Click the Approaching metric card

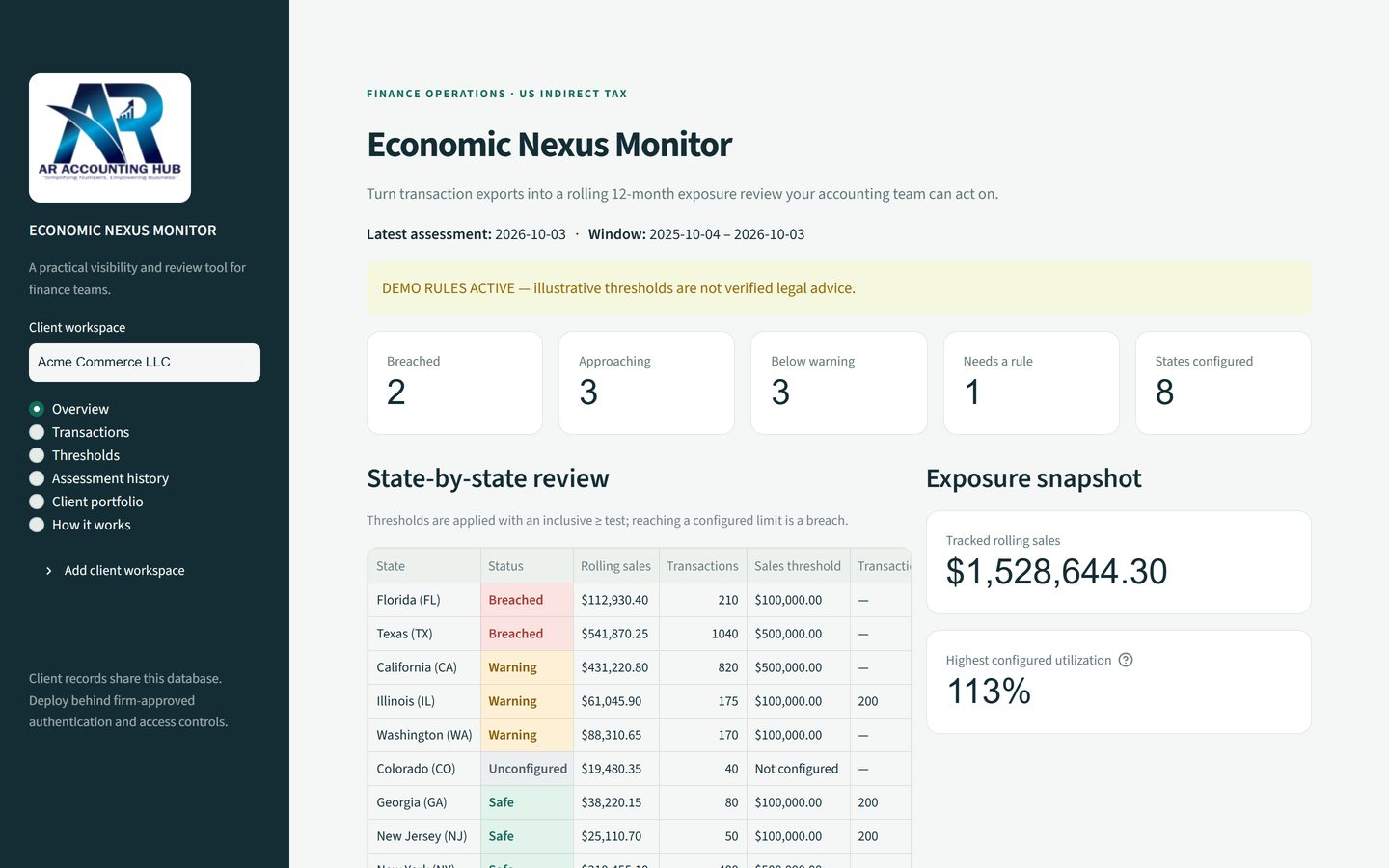[x=646, y=383]
